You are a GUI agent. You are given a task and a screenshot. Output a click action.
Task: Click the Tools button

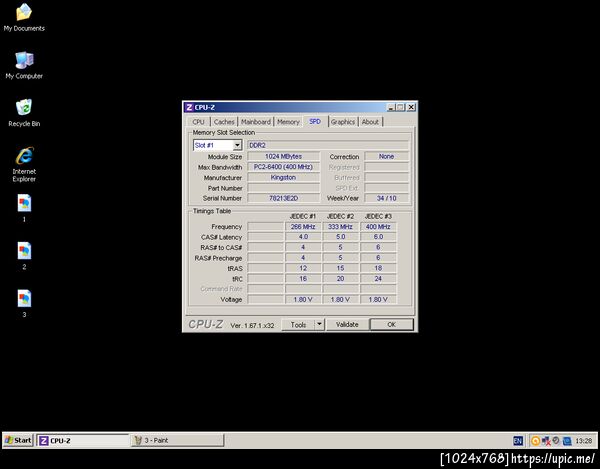pyautogui.click(x=298, y=325)
